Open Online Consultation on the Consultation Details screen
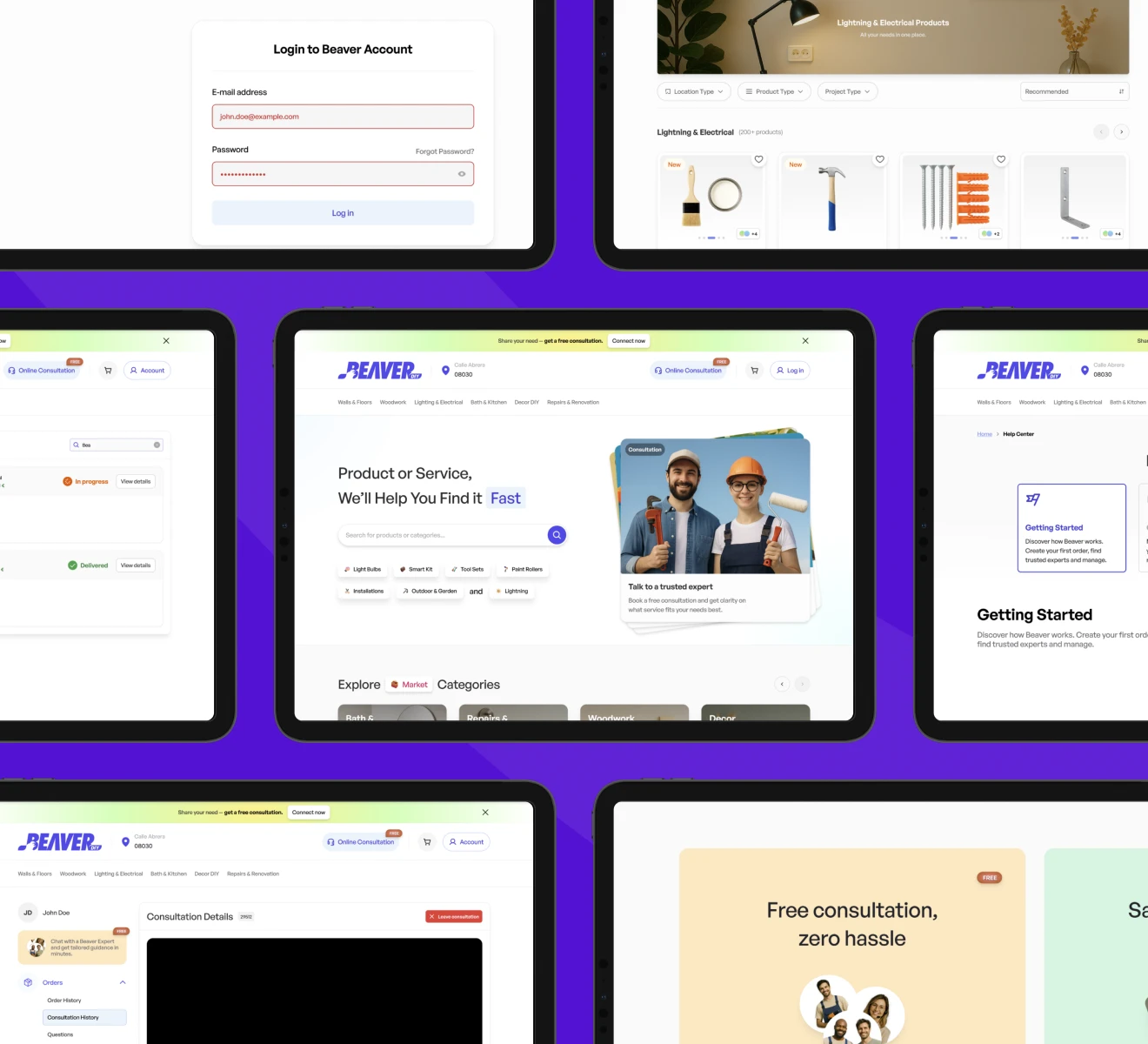The image size is (1148, 1044). coord(361,842)
